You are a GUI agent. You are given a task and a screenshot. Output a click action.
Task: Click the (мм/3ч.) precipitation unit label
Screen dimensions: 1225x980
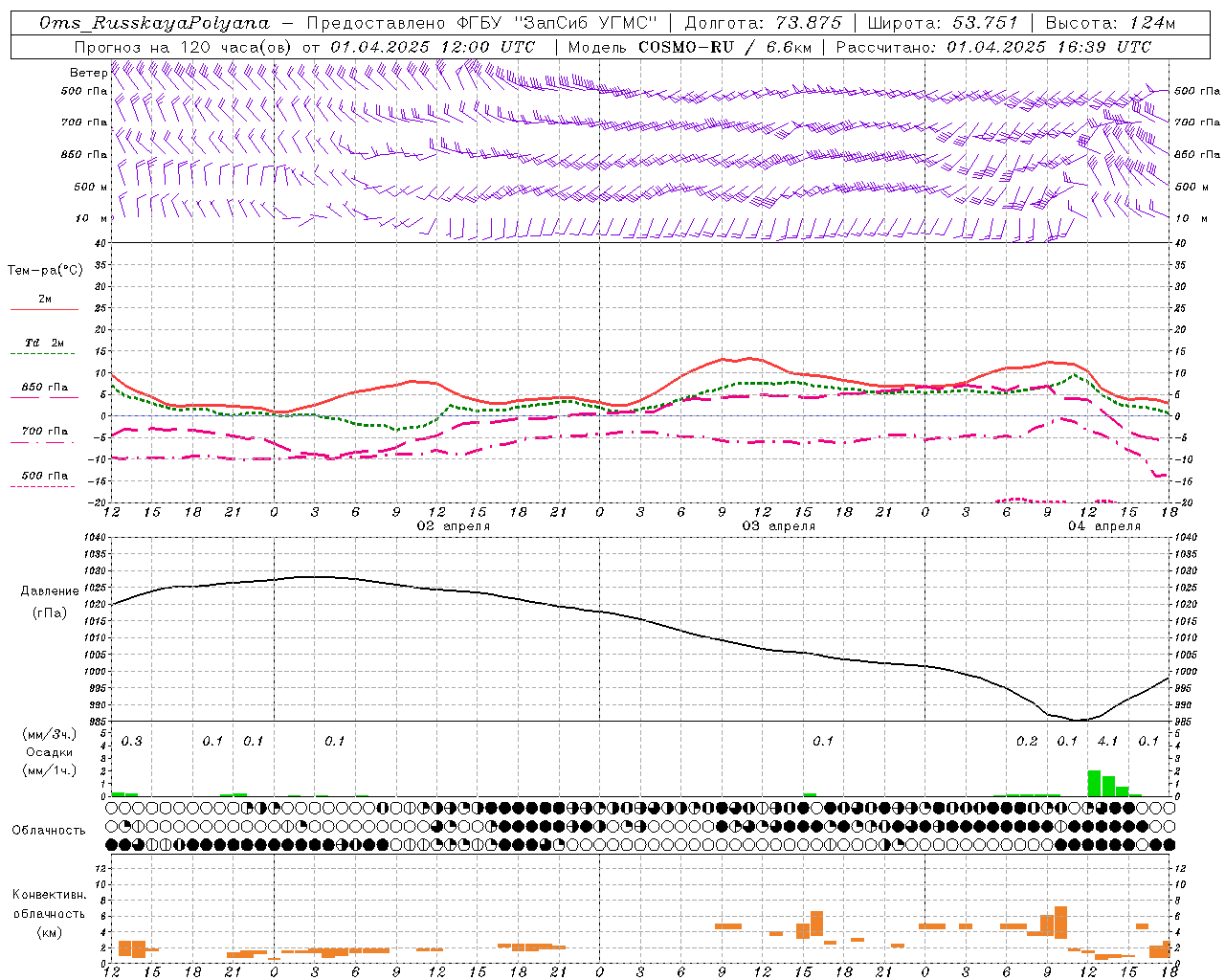coord(50,735)
